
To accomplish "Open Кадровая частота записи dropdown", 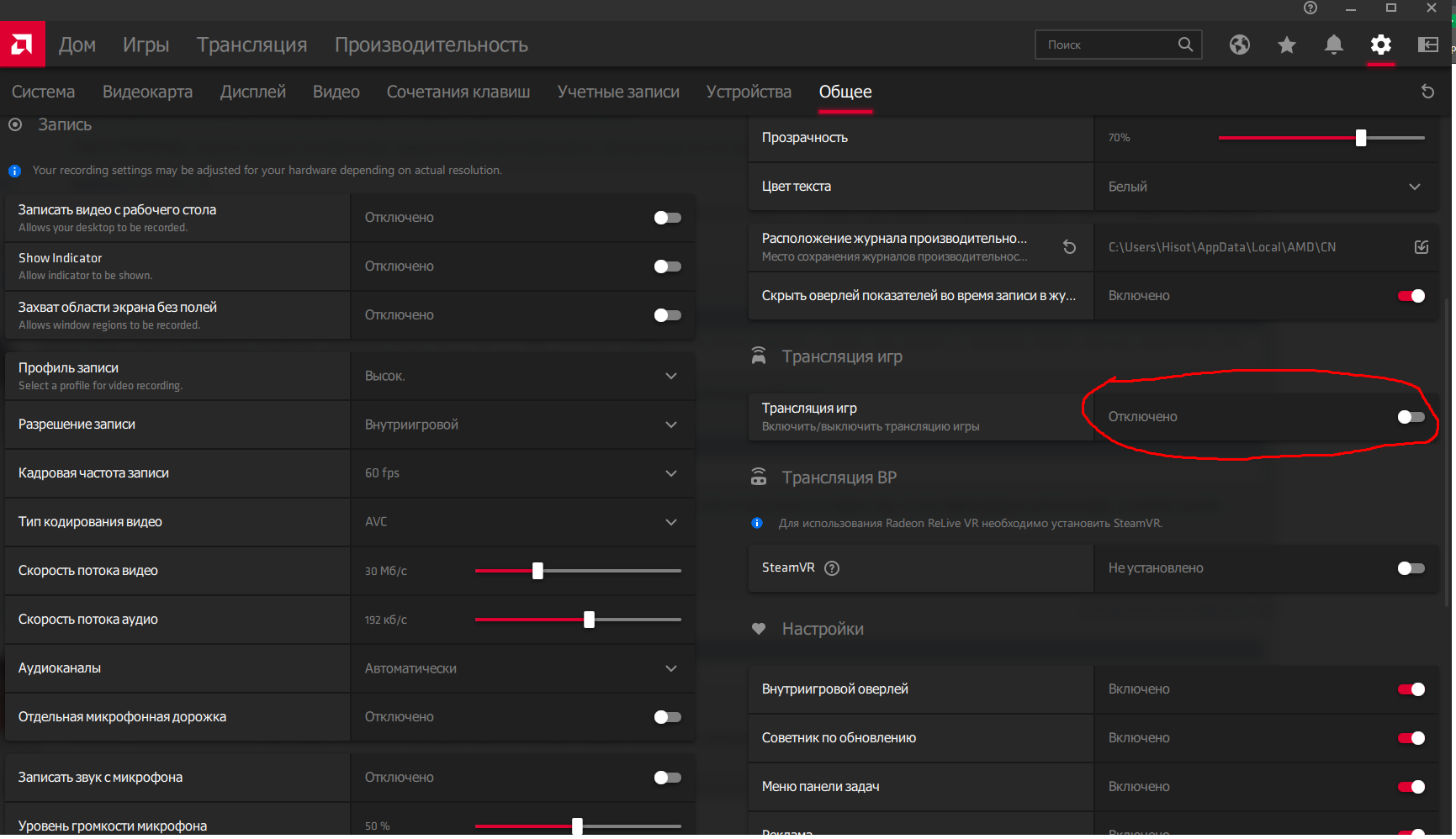I will 670,473.
